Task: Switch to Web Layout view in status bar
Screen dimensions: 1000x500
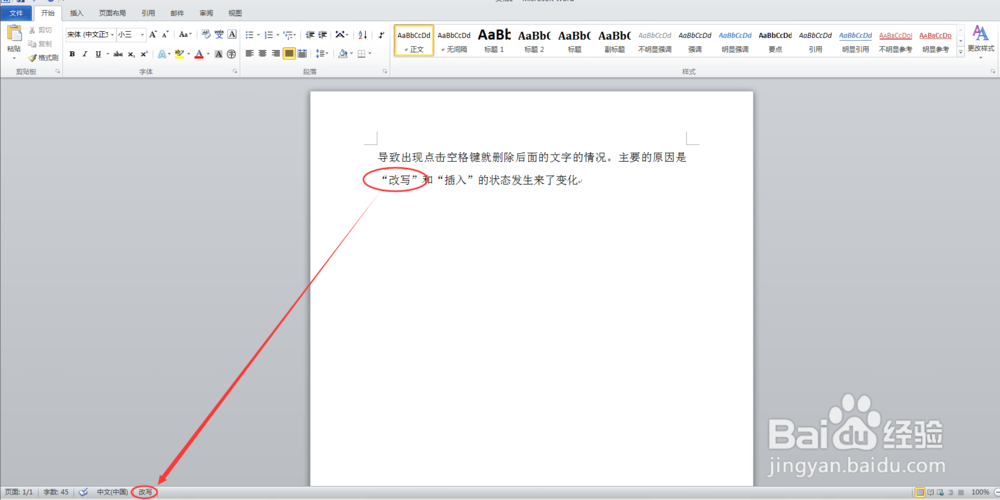Action: [940, 492]
